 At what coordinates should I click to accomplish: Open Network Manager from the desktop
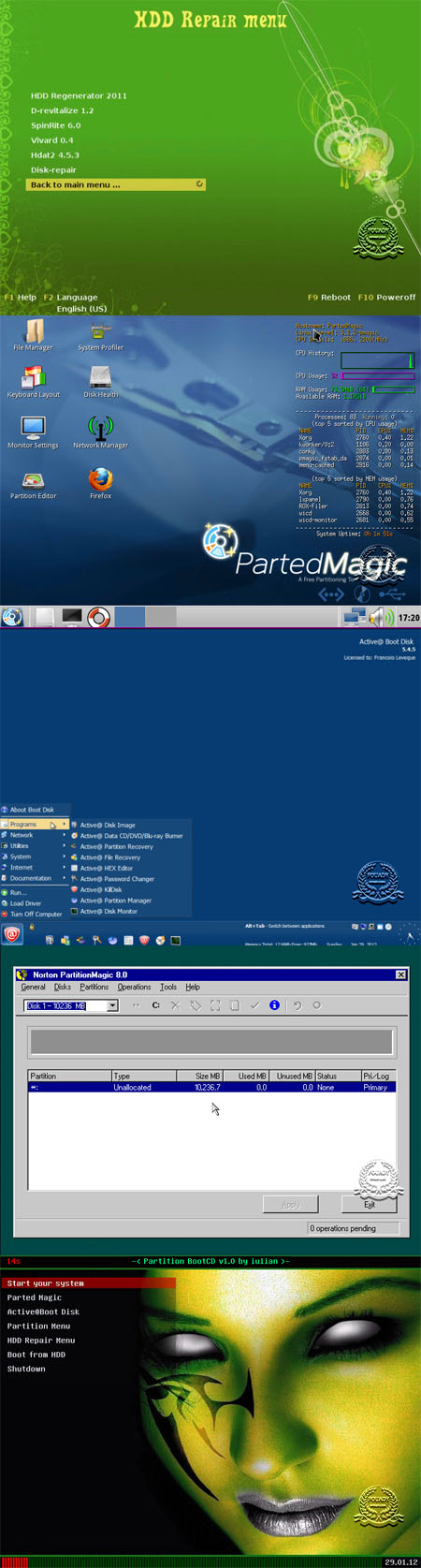[100, 430]
